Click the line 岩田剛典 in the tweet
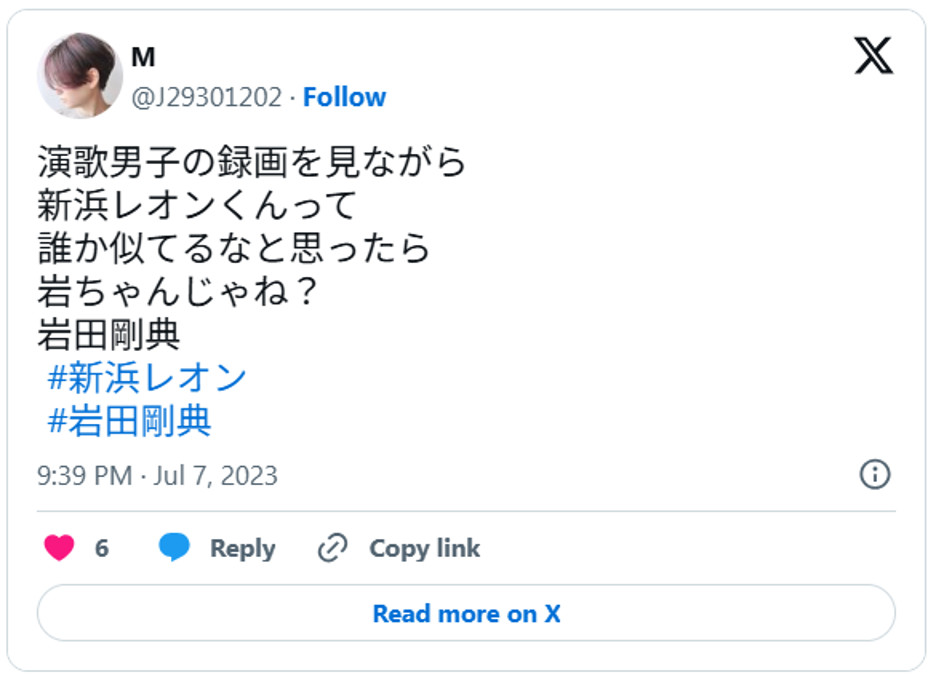Screen dimensions: 935x682 (x=111, y=331)
